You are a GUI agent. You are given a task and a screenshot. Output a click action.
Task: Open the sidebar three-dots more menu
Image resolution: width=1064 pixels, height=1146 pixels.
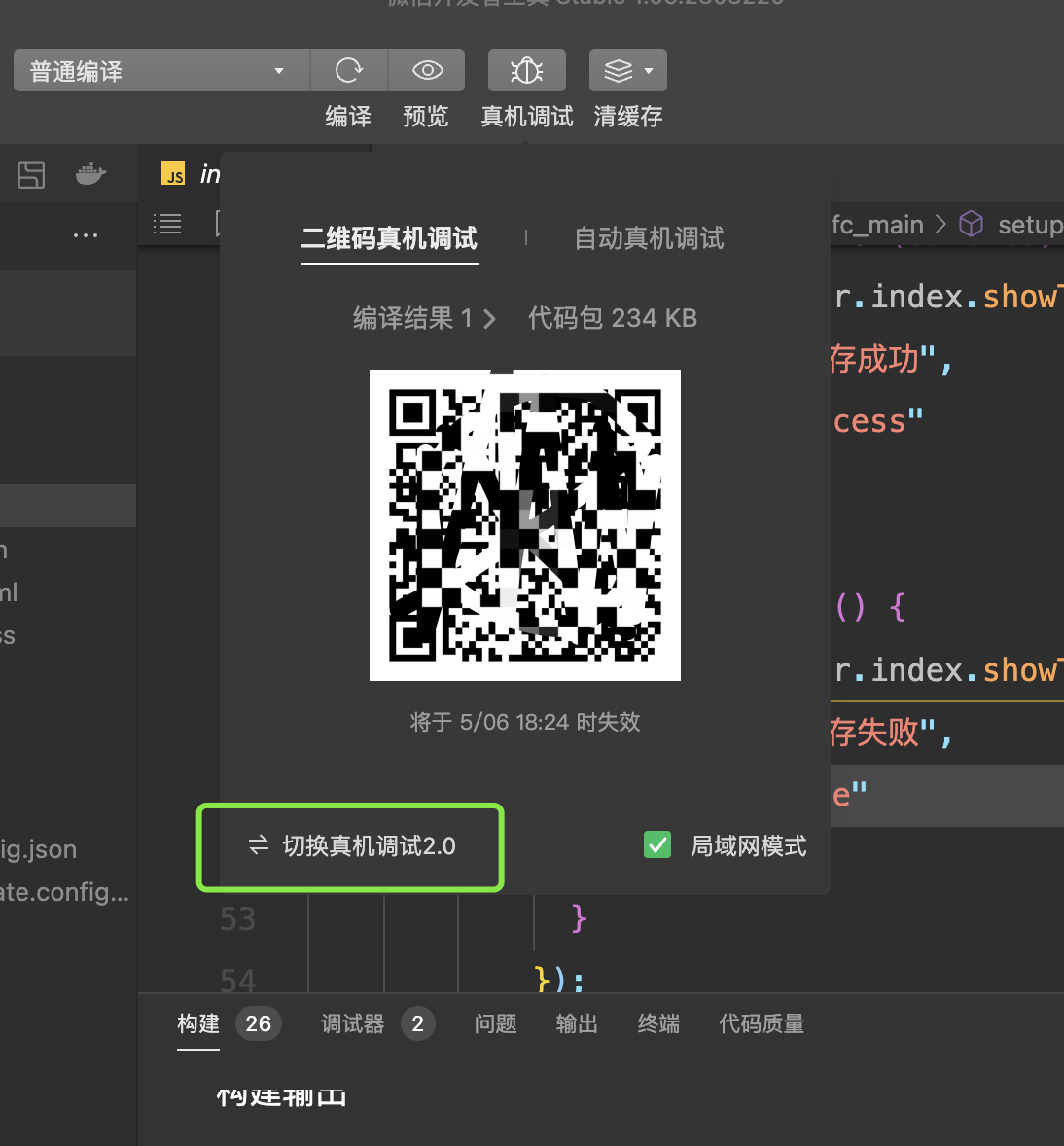(x=86, y=235)
